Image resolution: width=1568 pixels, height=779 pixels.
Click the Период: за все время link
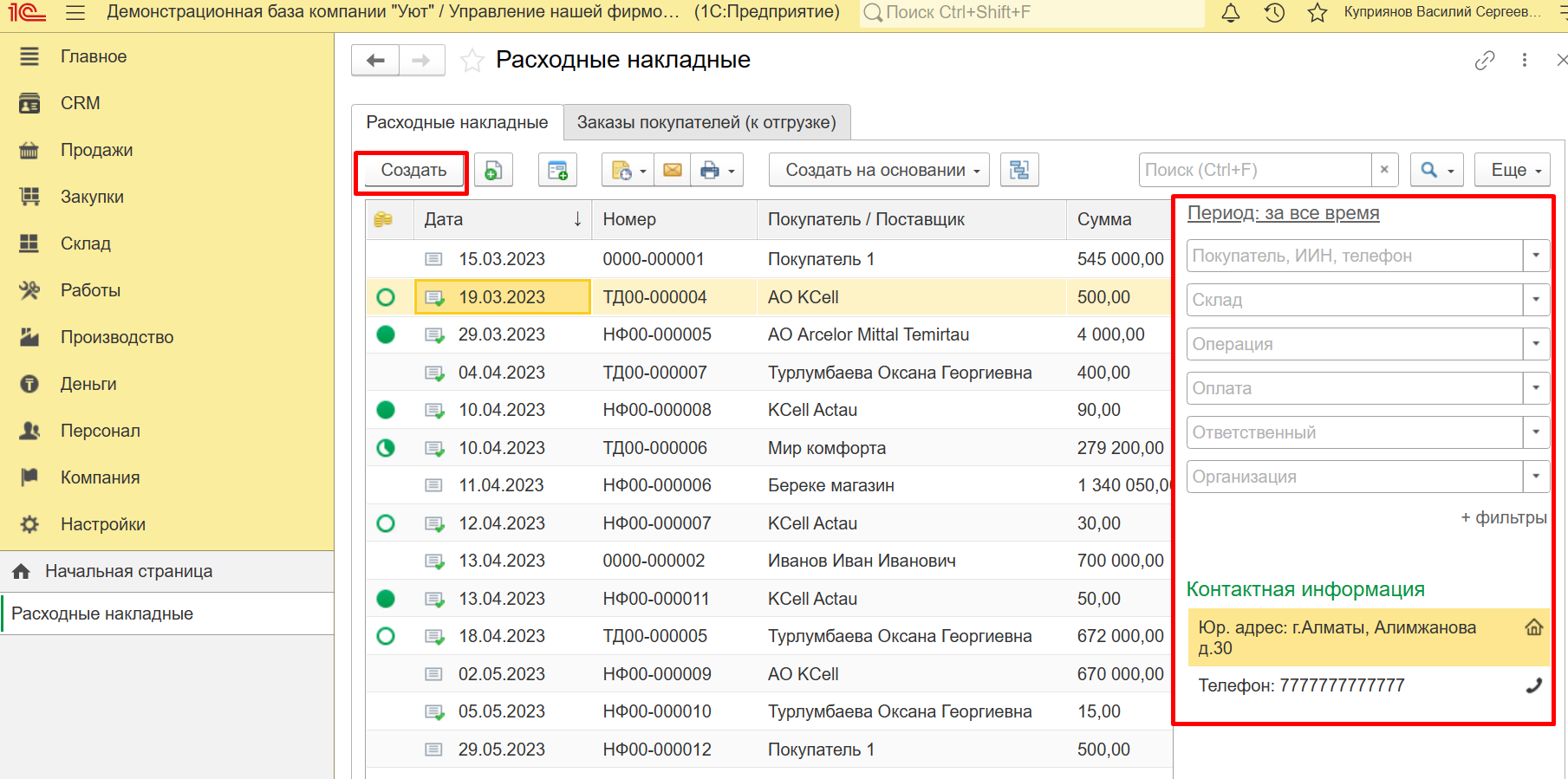coord(1283,213)
